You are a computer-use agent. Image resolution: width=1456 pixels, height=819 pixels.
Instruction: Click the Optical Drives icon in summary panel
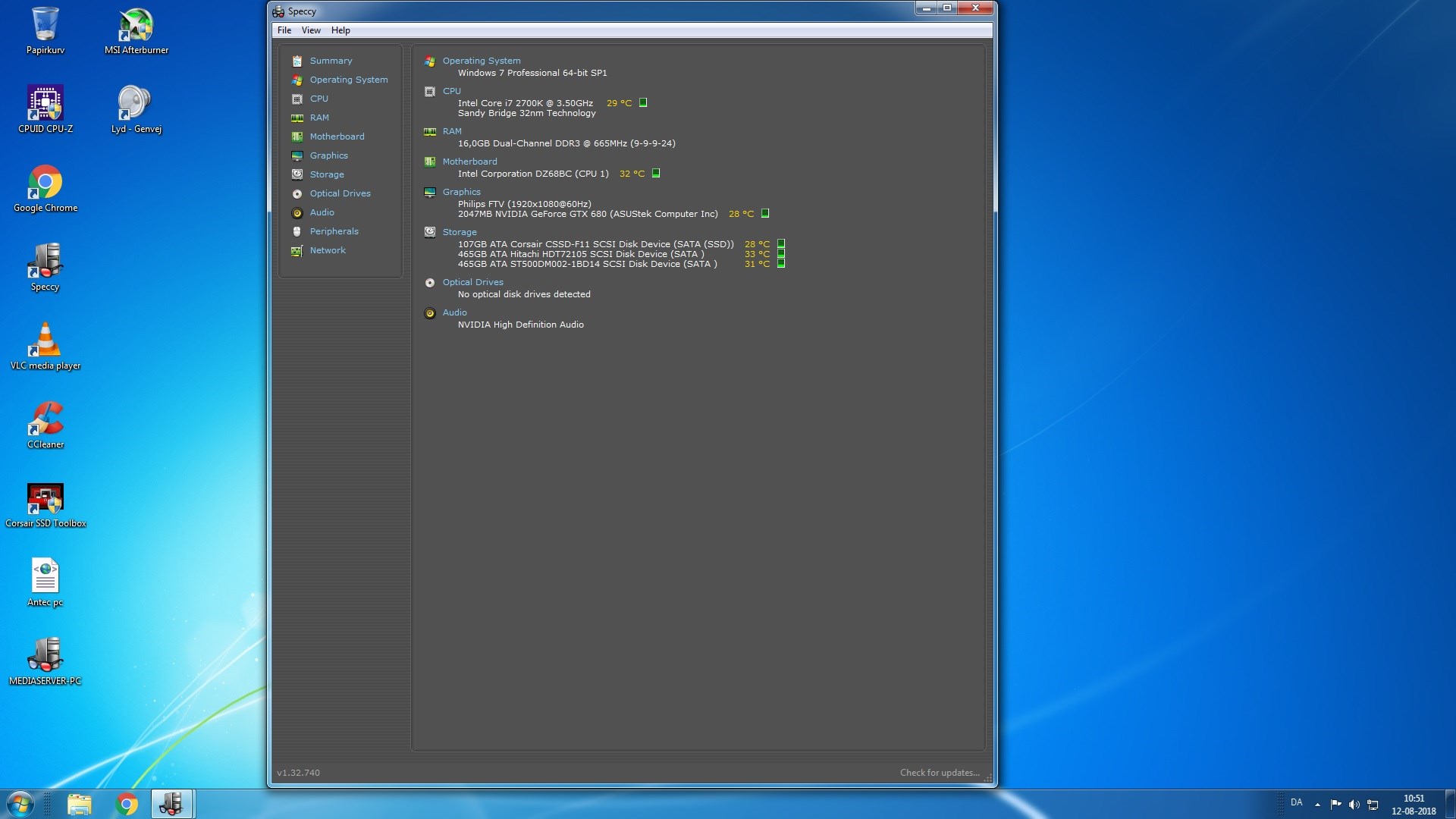430,283
